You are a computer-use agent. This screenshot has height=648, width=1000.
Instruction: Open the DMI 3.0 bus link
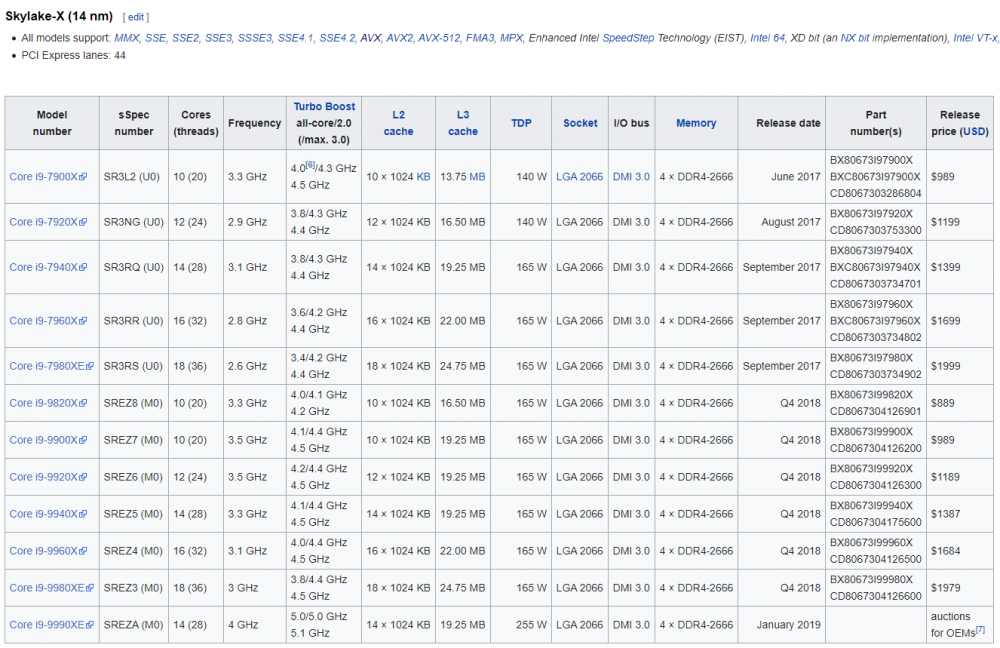(x=631, y=177)
